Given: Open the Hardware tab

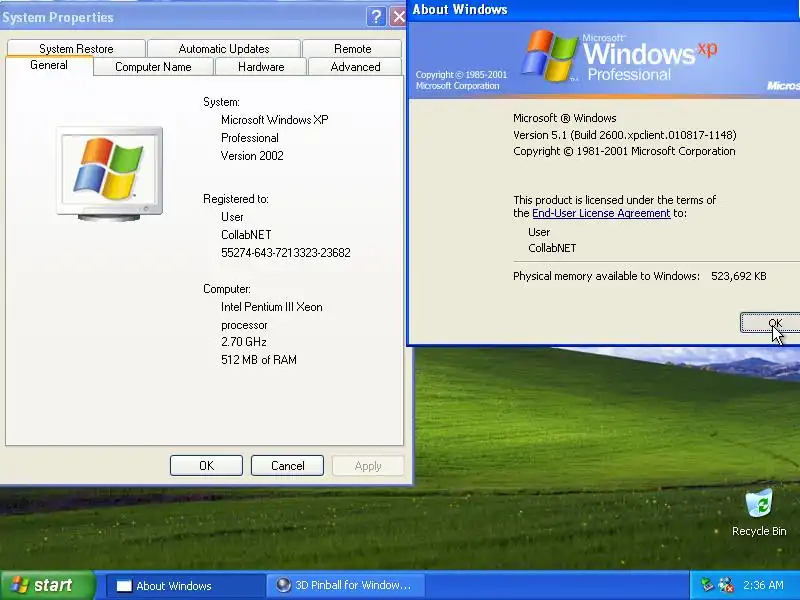Looking at the screenshot, I should point(261,67).
